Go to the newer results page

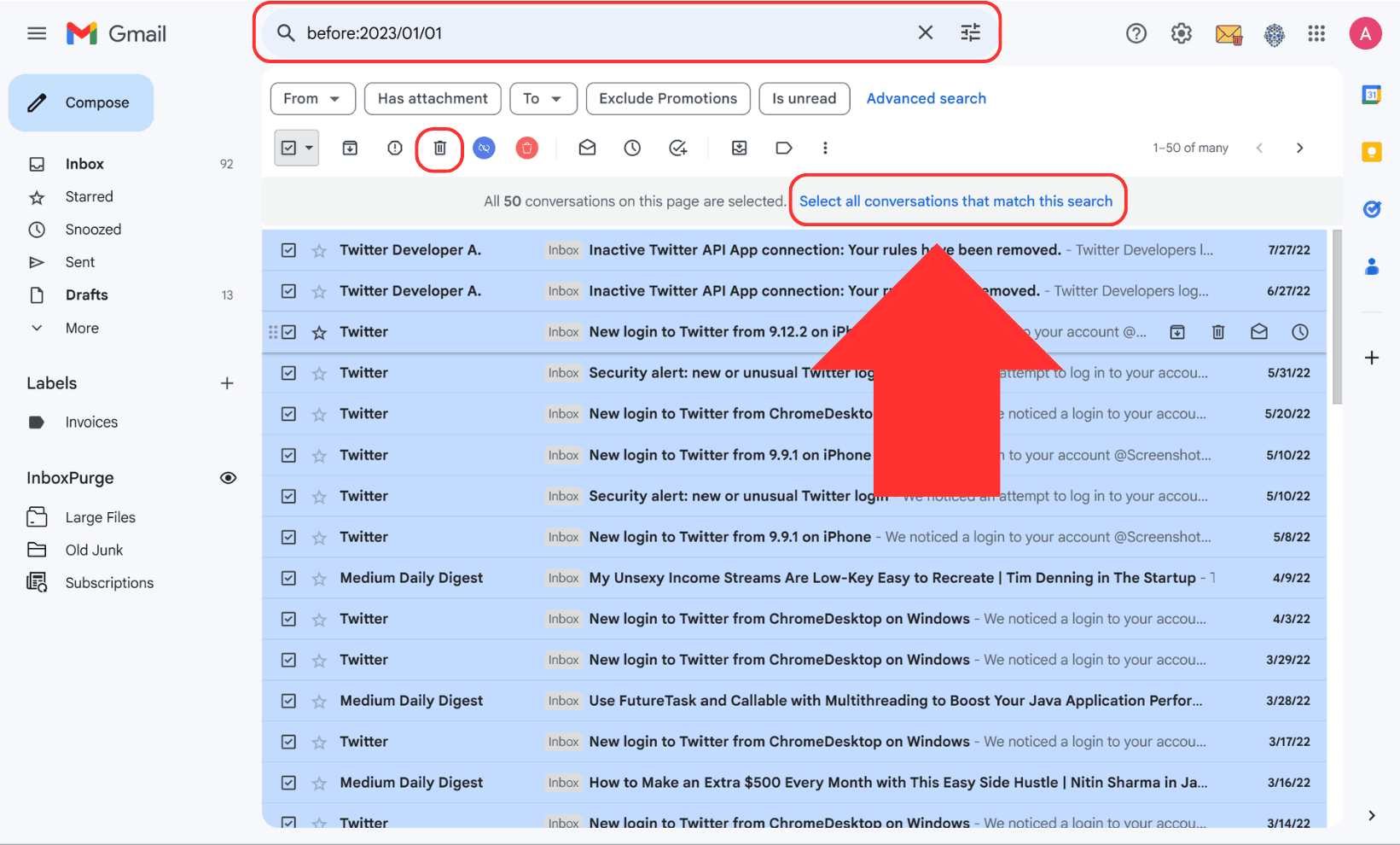(x=1259, y=148)
